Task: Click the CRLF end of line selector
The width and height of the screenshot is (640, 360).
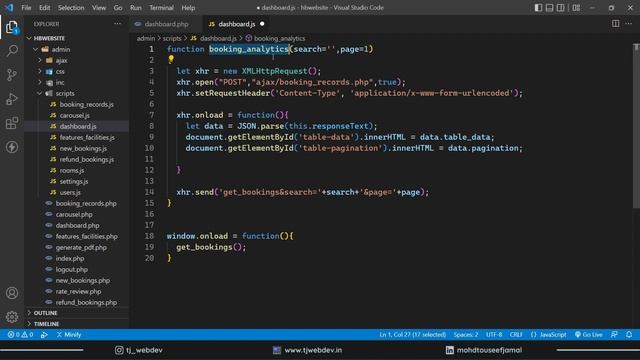Action: coord(516,335)
